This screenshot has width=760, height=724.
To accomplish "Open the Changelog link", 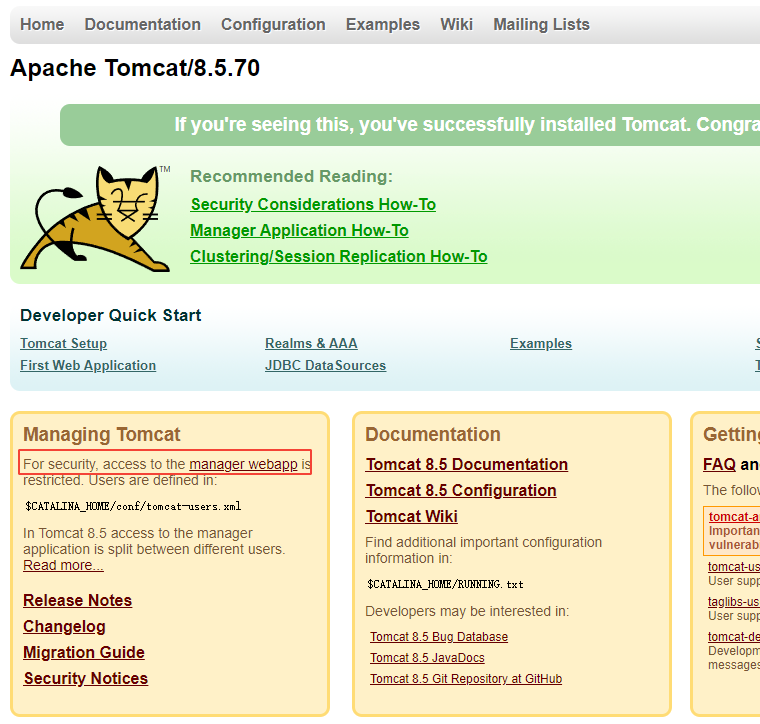I will [x=64, y=626].
